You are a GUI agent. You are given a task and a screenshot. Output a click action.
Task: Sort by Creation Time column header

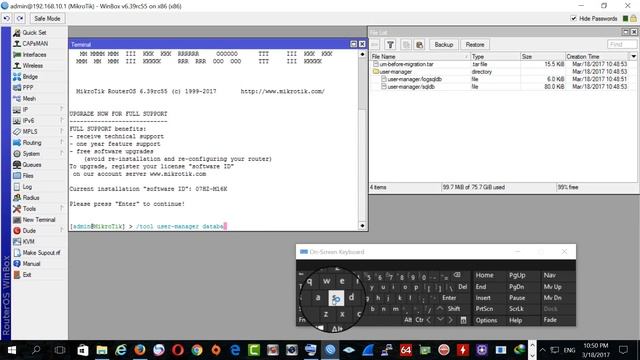point(597,56)
